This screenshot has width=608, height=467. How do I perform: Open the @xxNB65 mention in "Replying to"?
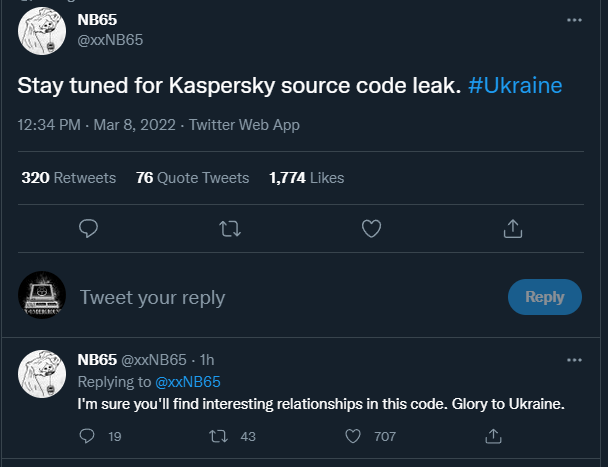point(187,382)
